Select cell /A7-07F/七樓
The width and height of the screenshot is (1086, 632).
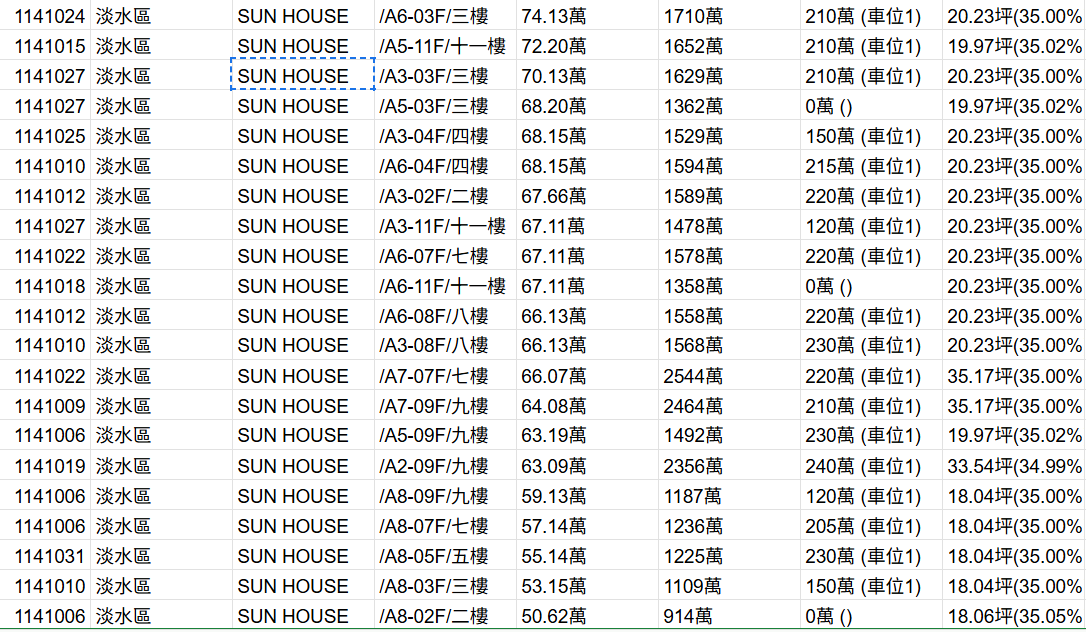445,375
